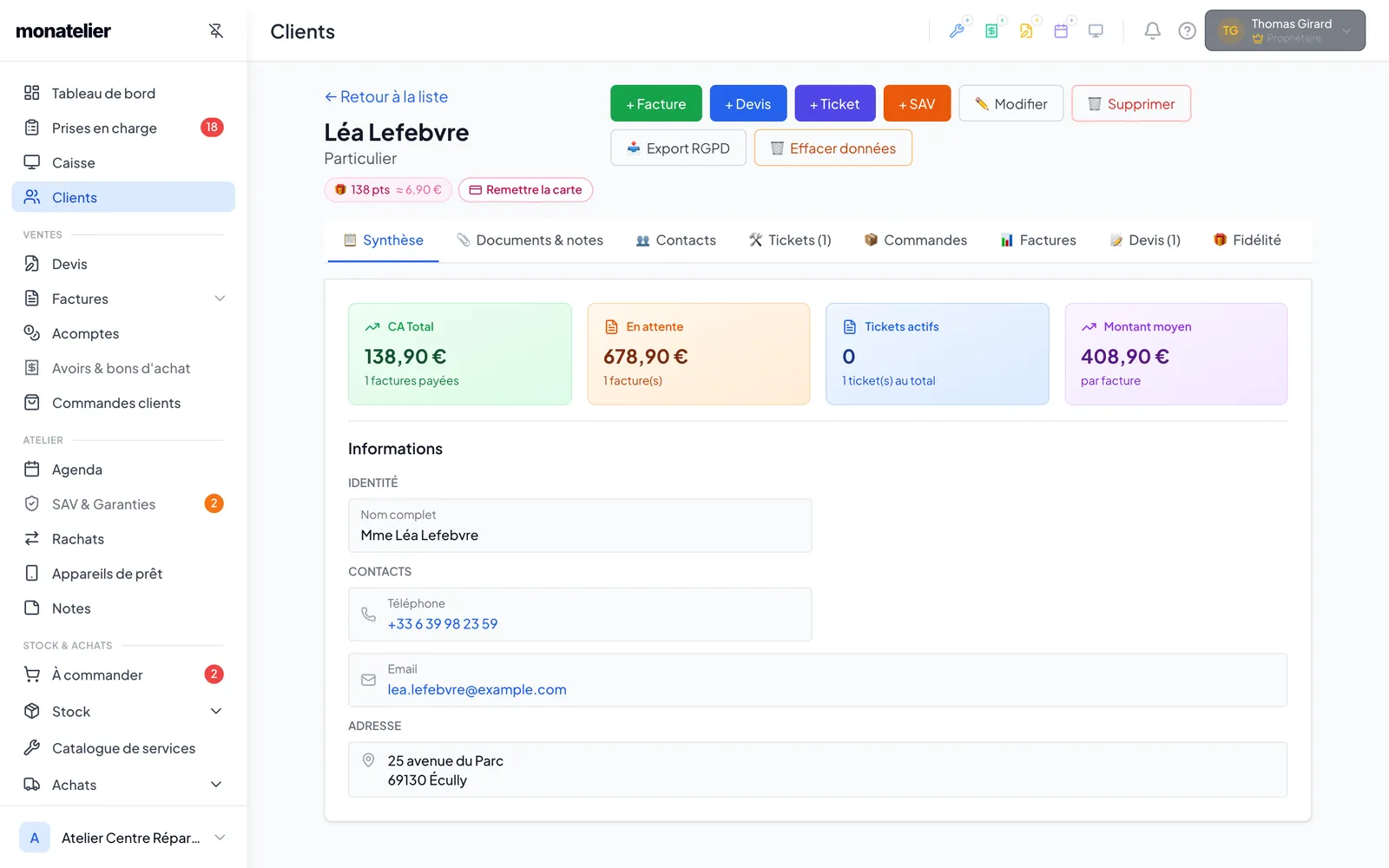Open Acomptes in sidebar
The image size is (1389, 868).
point(123,333)
